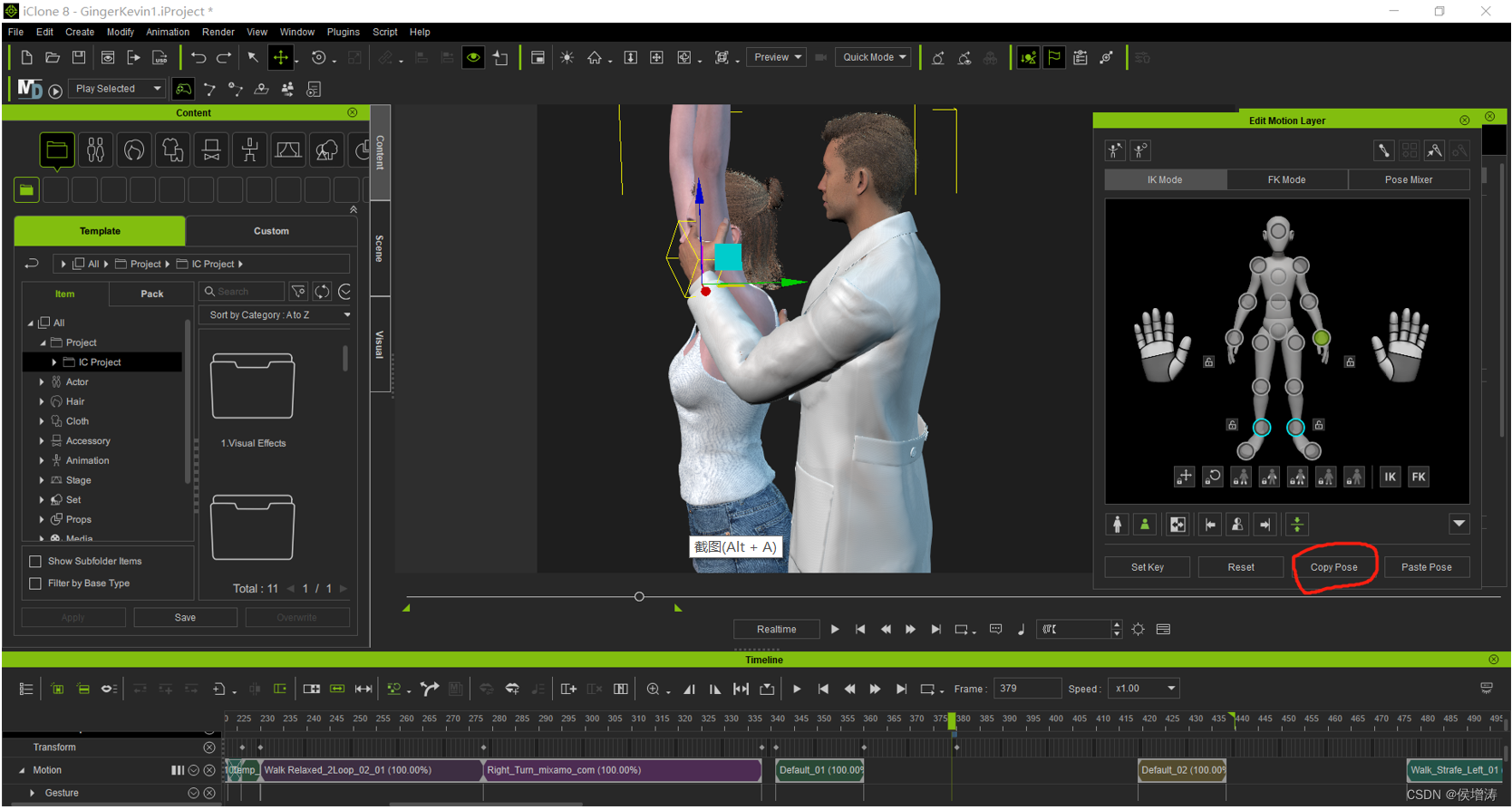Select the Move object tool
Viewport: 1512px width, 810px height.
[x=281, y=58]
